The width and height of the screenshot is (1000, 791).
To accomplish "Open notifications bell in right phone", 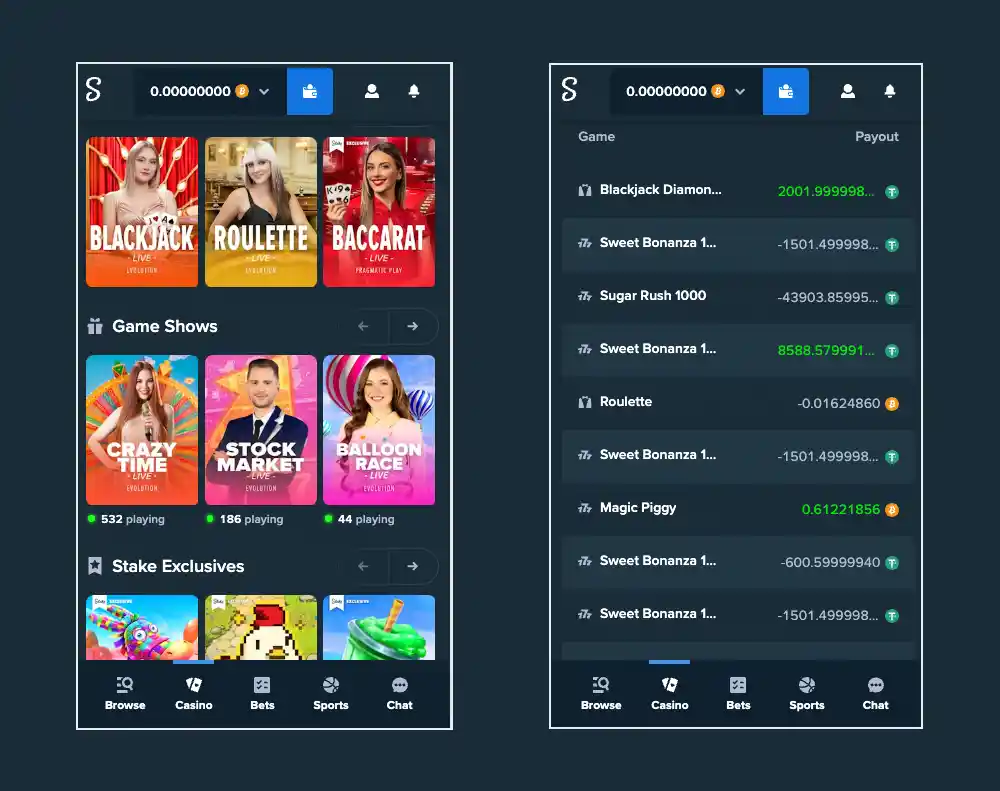I will click(890, 91).
